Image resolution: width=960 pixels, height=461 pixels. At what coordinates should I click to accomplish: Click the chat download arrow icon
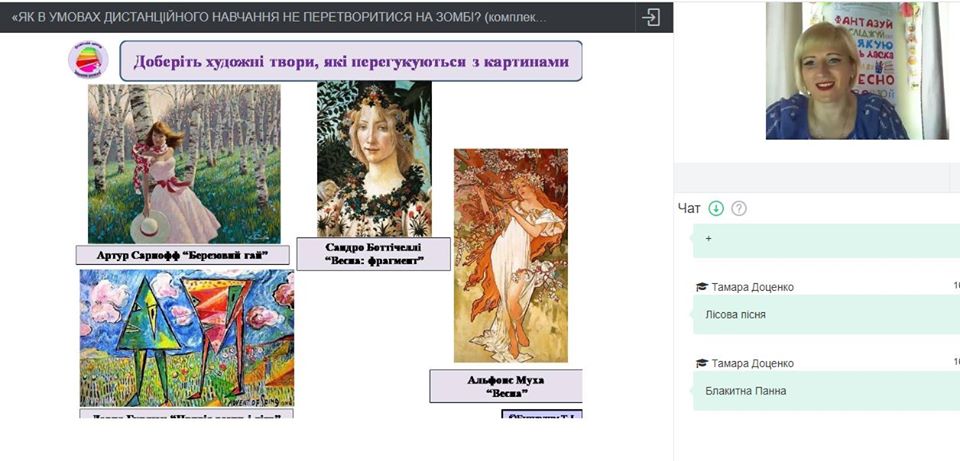pos(716,209)
